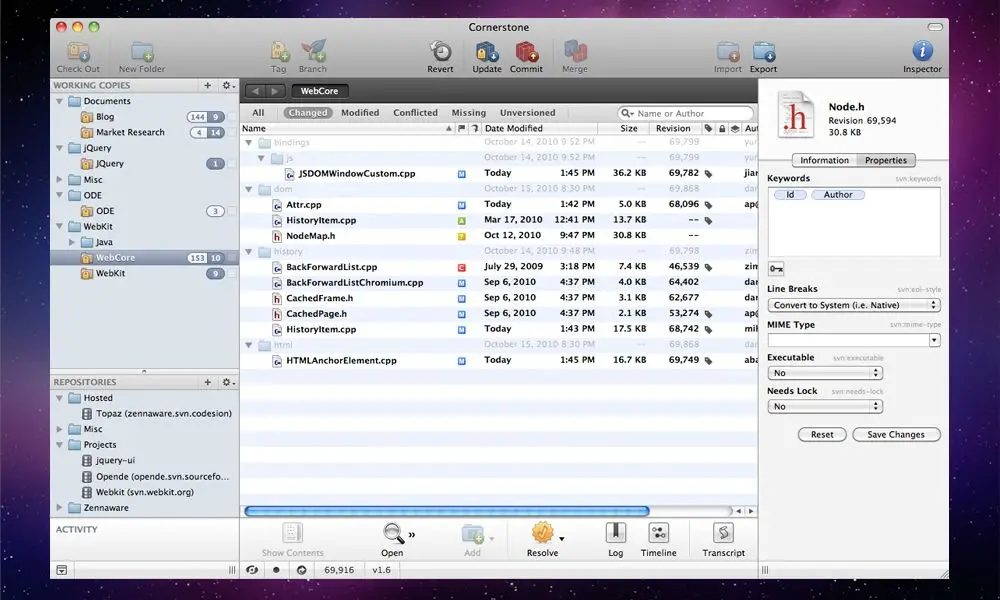The image size is (1000, 600).
Task: Revert changes using the Revert icon
Action: point(440,52)
